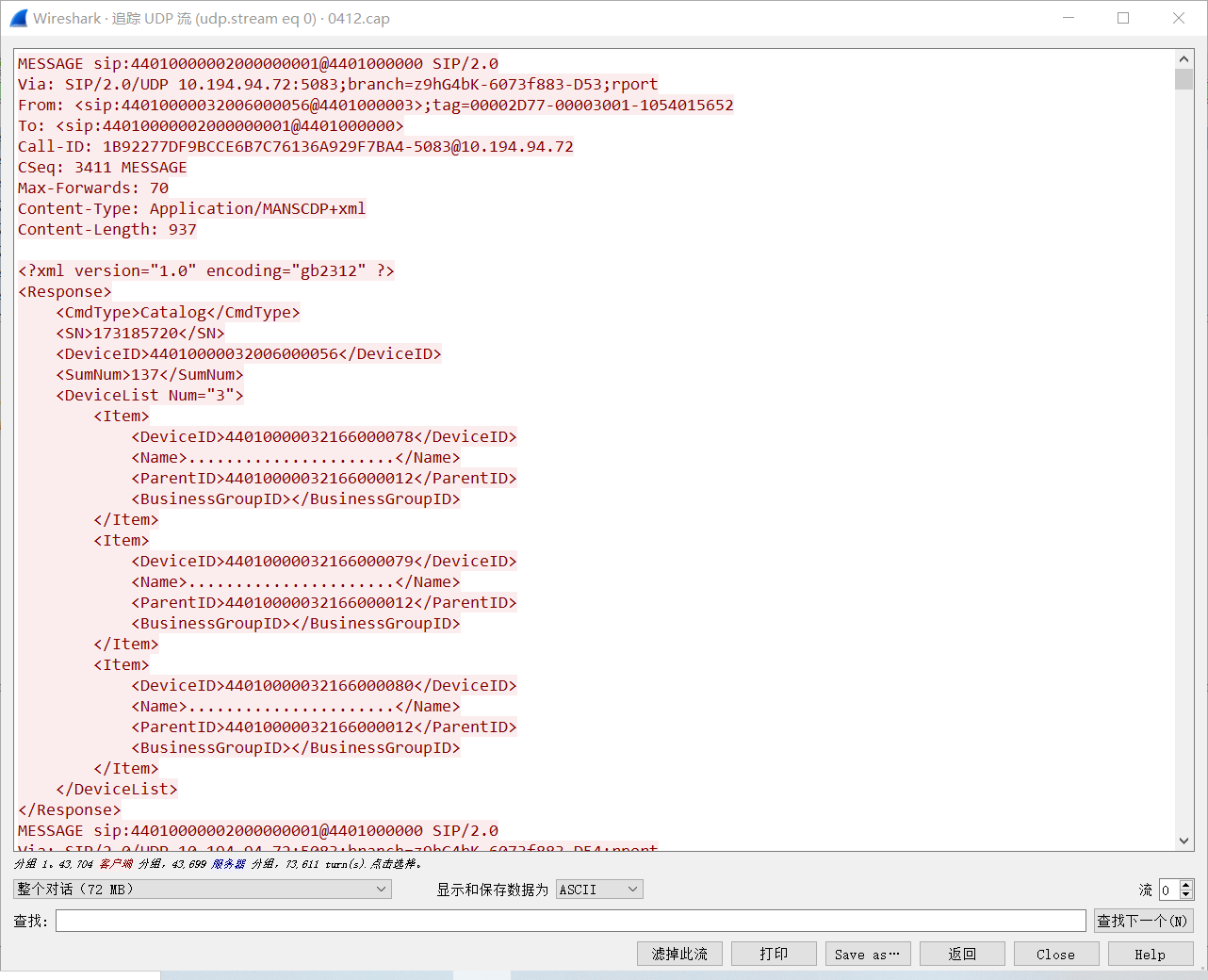Close the window with the title bar X
Screen dimensions: 1208x980
1179,18
